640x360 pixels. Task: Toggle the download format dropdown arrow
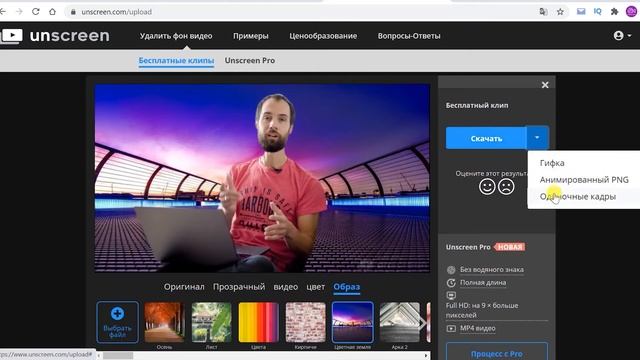pyautogui.click(x=537, y=138)
